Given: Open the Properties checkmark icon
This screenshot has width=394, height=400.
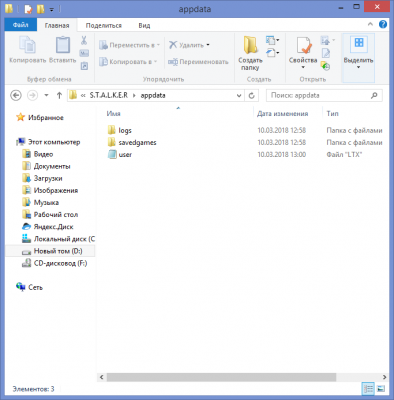Looking at the screenshot, I should [304, 45].
